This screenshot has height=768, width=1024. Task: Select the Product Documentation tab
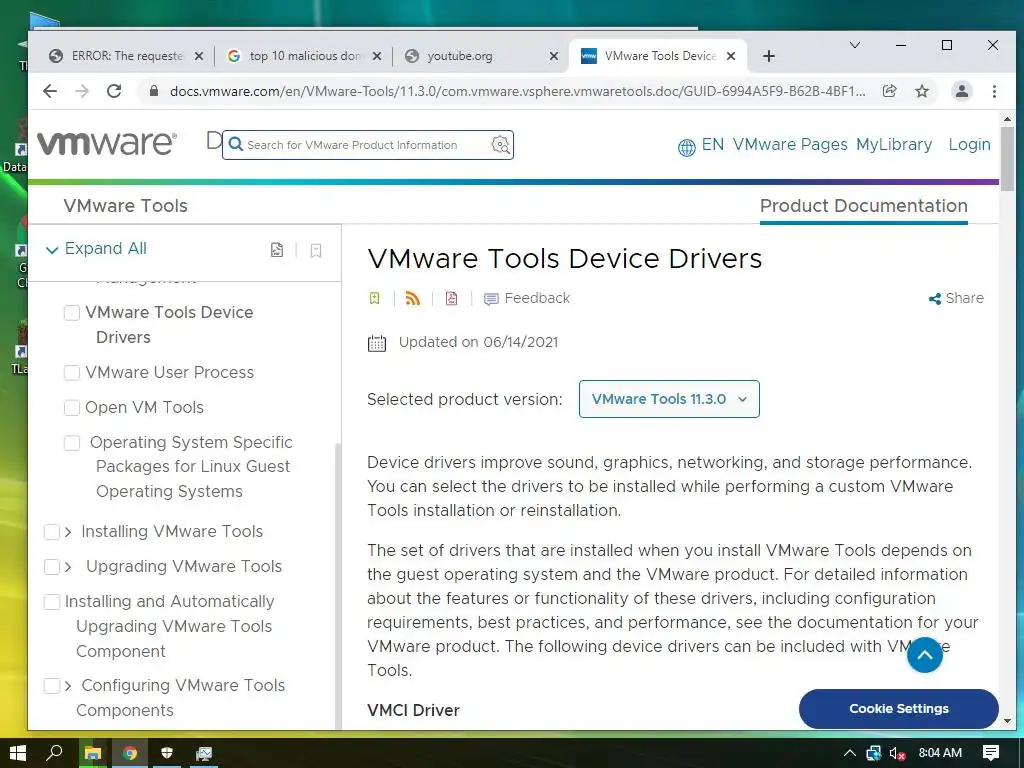tap(863, 206)
